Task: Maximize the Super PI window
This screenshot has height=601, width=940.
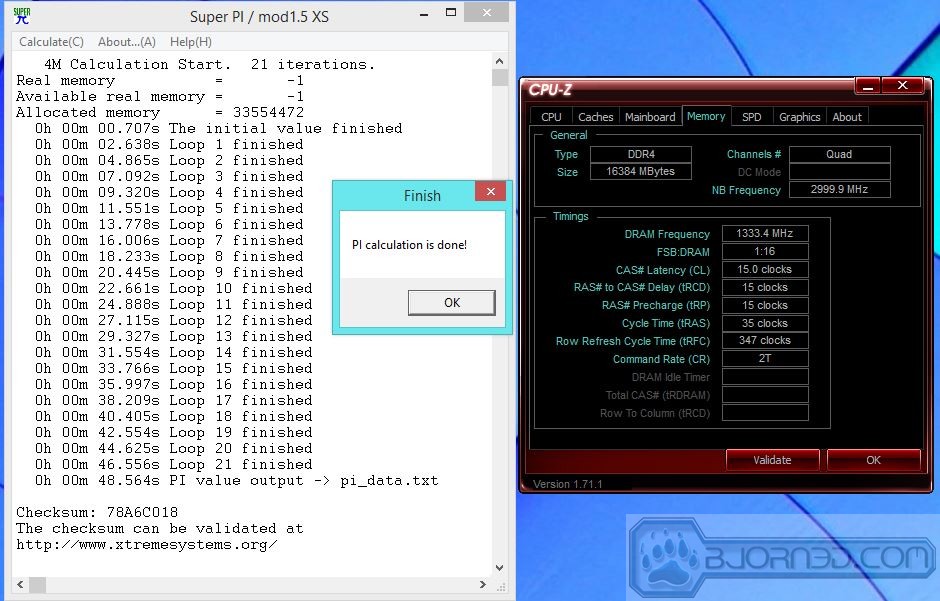Action: point(451,13)
